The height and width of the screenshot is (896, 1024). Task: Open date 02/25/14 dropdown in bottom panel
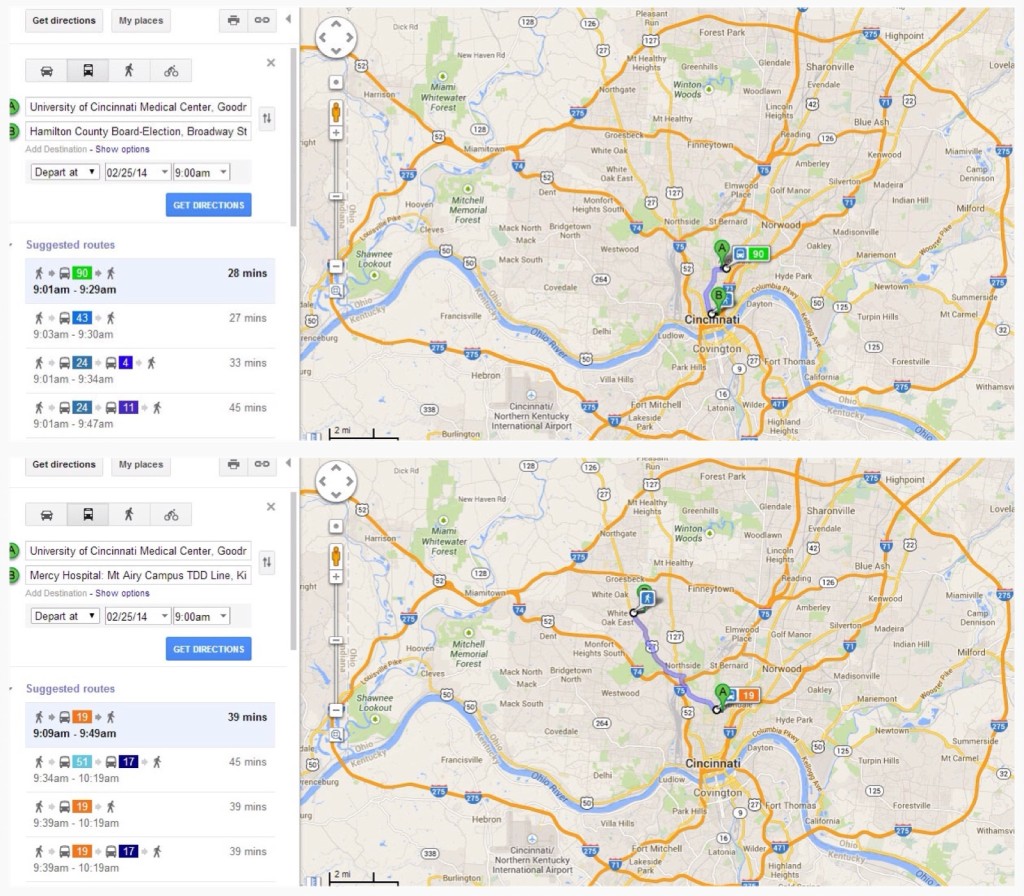pyautogui.click(x=137, y=616)
